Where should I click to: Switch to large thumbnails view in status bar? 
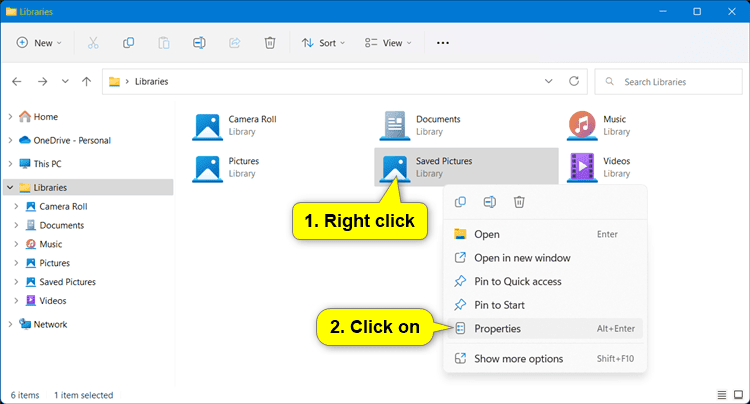[x=738, y=395]
